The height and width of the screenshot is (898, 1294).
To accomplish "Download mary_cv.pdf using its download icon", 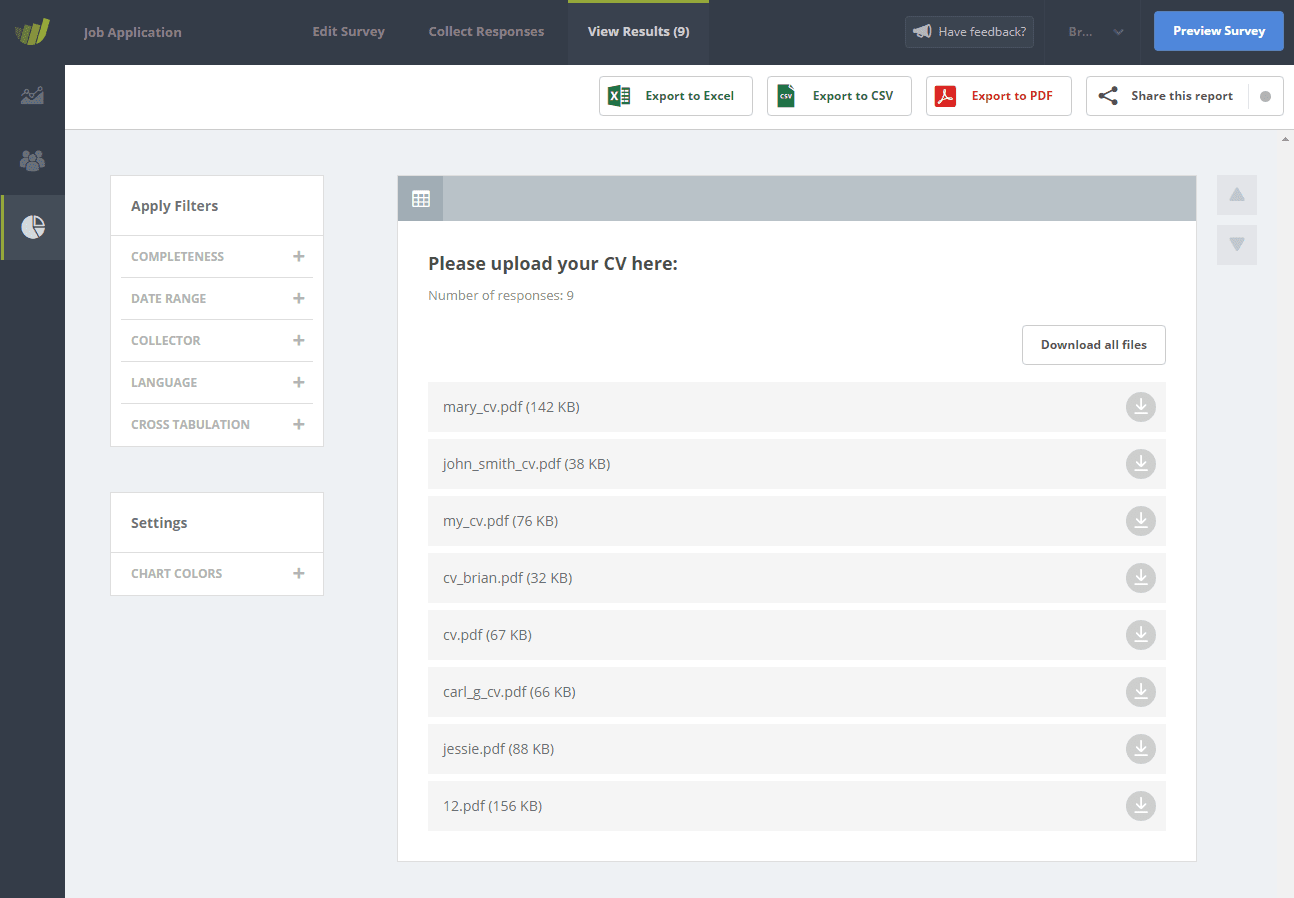I will click(x=1141, y=407).
